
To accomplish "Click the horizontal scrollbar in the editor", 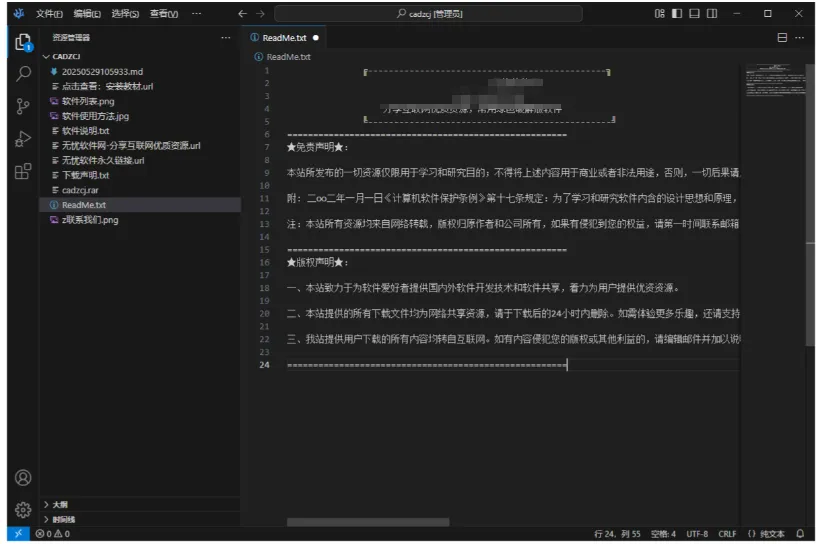I will (x=368, y=522).
